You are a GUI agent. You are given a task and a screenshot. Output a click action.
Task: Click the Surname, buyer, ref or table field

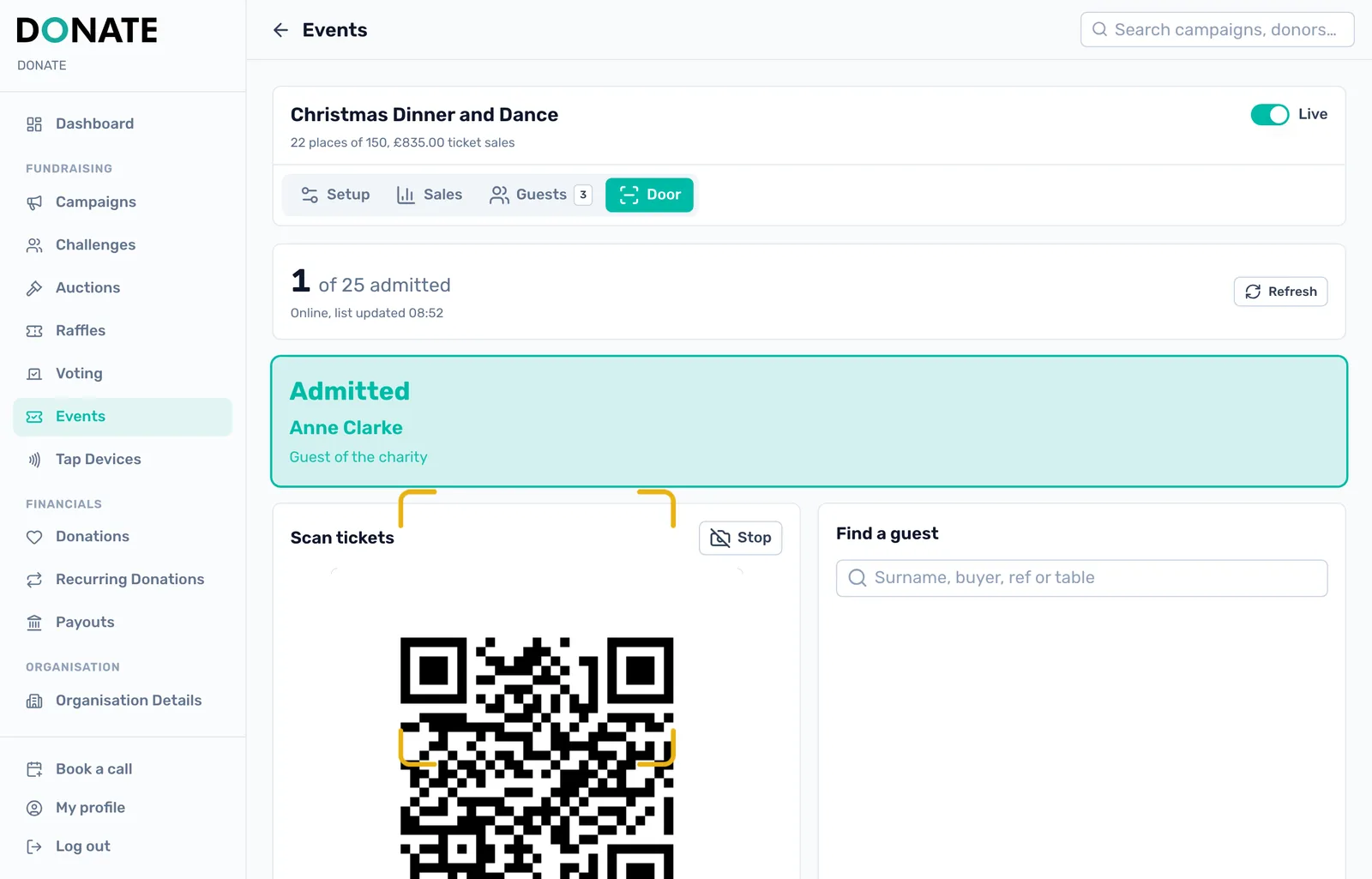[1081, 578]
